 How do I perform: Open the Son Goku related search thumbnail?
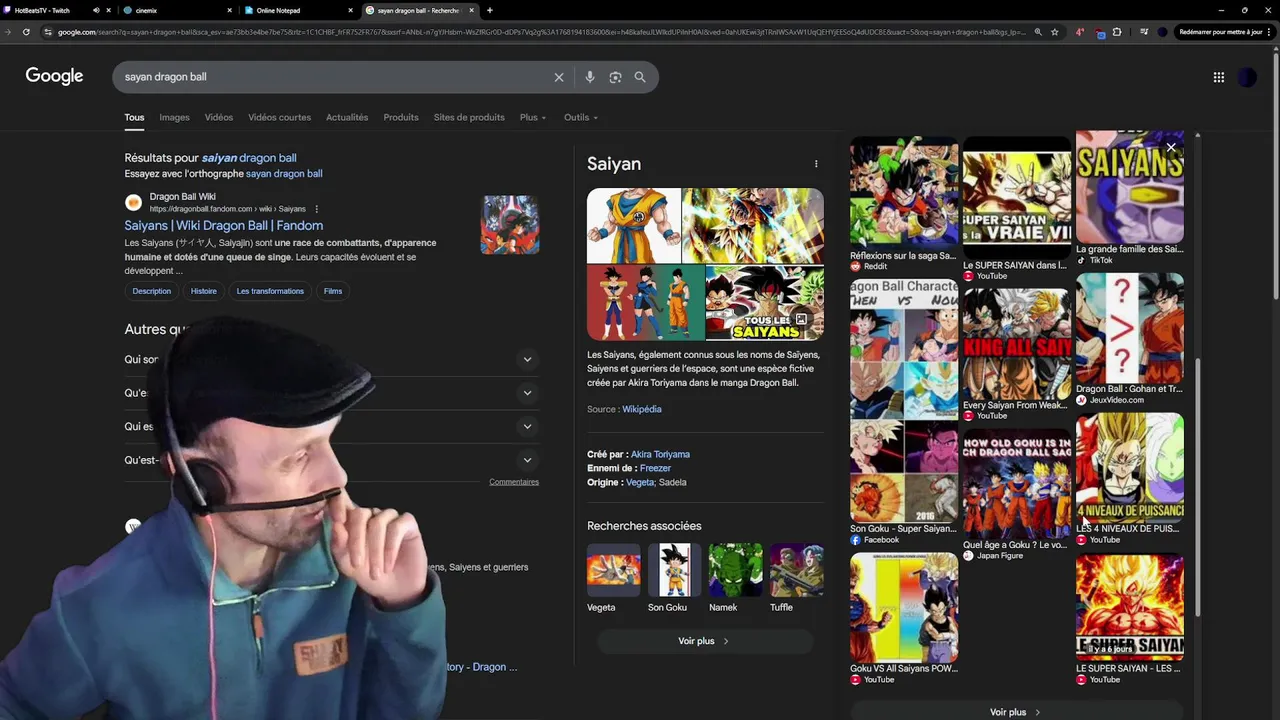click(x=674, y=570)
